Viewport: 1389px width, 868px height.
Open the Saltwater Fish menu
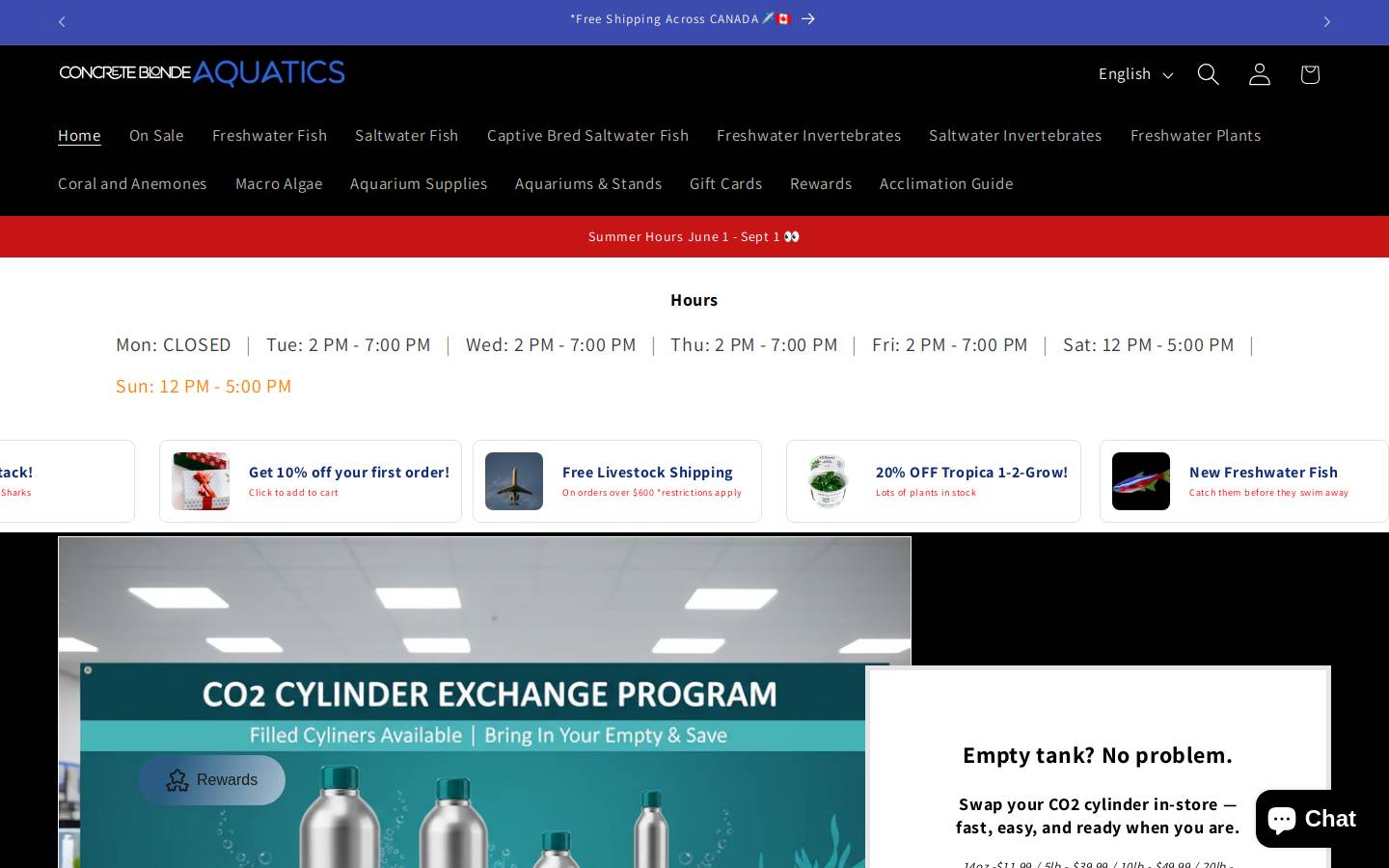point(406,135)
